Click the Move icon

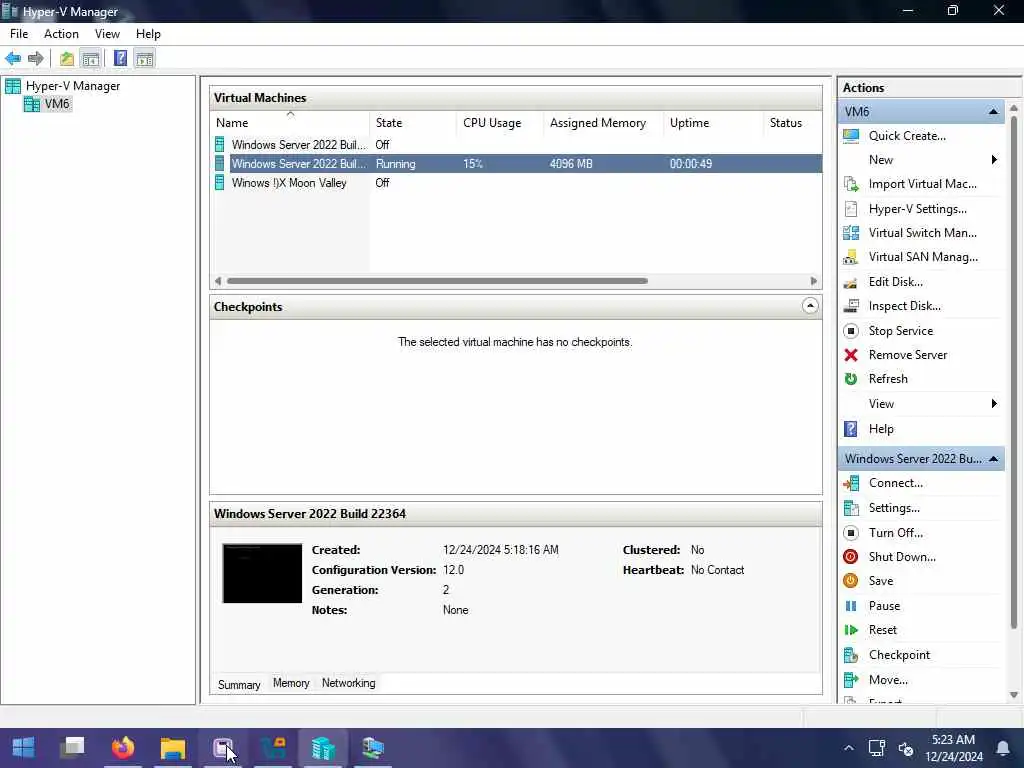click(x=851, y=680)
